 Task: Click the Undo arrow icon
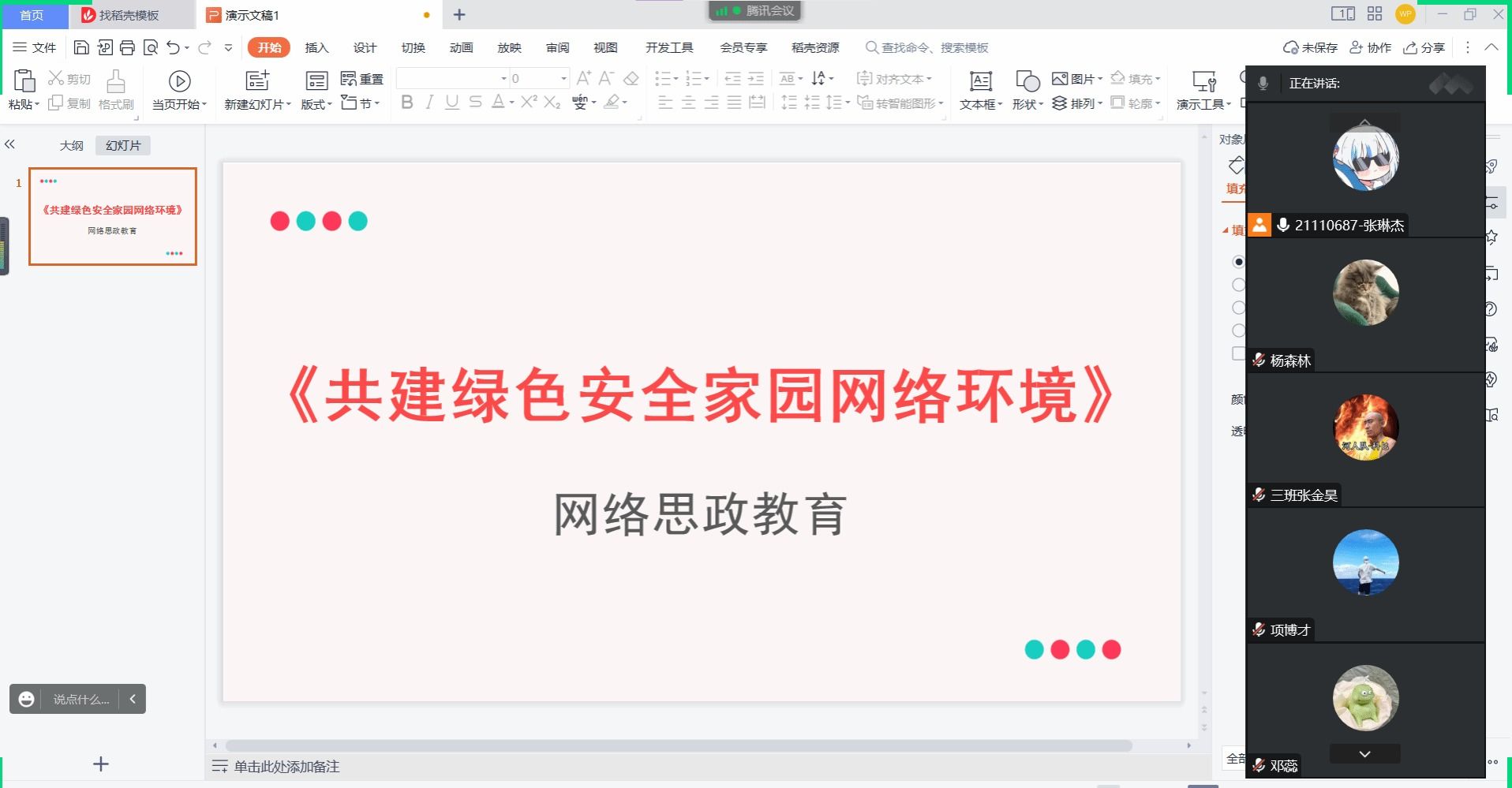[x=173, y=47]
